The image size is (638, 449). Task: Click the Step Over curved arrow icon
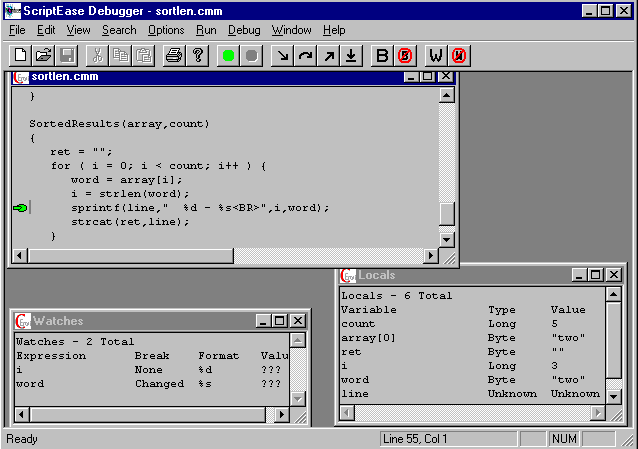pyautogui.click(x=305, y=55)
